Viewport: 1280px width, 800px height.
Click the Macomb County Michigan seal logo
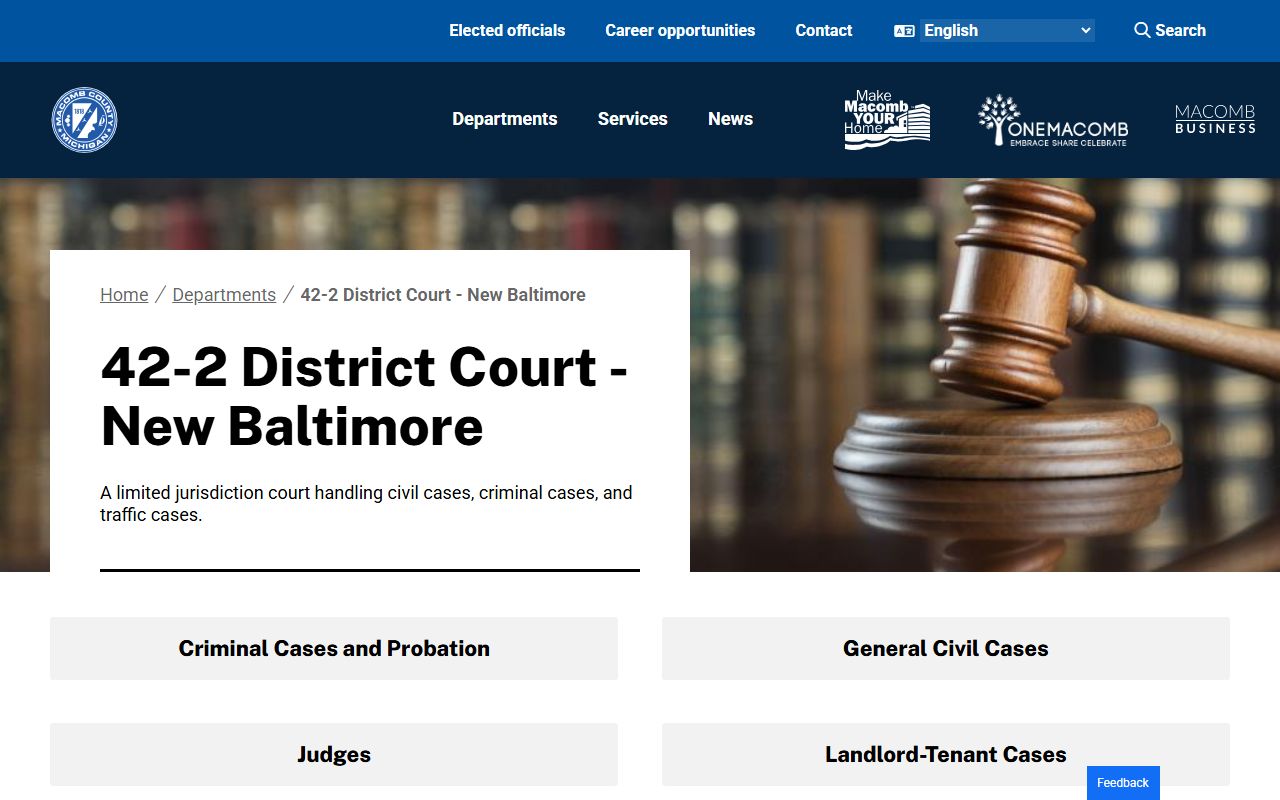tap(85, 120)
